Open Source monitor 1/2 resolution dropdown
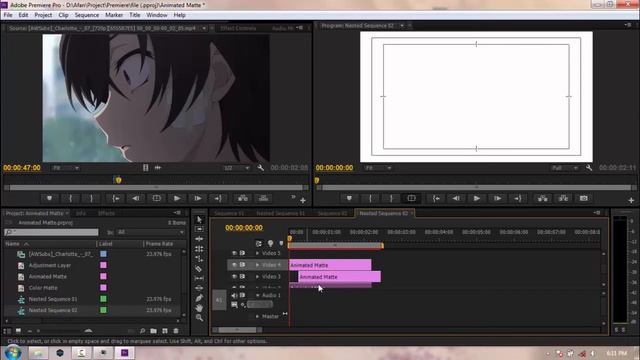Viewport: 640px width, 360px height. pyautogui.click(x=236, y=168)
